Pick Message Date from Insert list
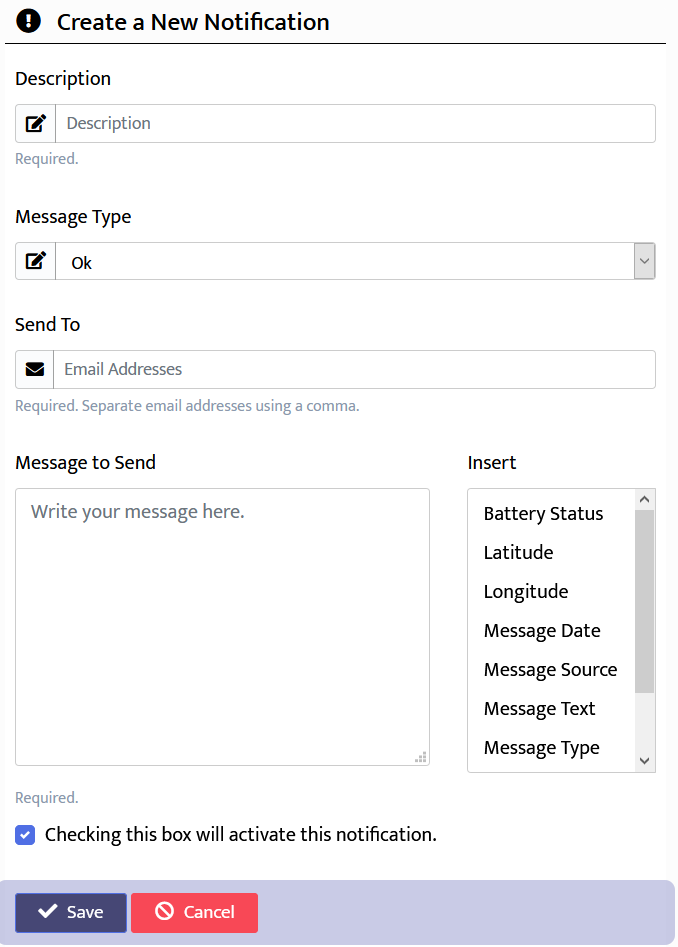Viewport: 678px width, 947px height. click(542, 631)
